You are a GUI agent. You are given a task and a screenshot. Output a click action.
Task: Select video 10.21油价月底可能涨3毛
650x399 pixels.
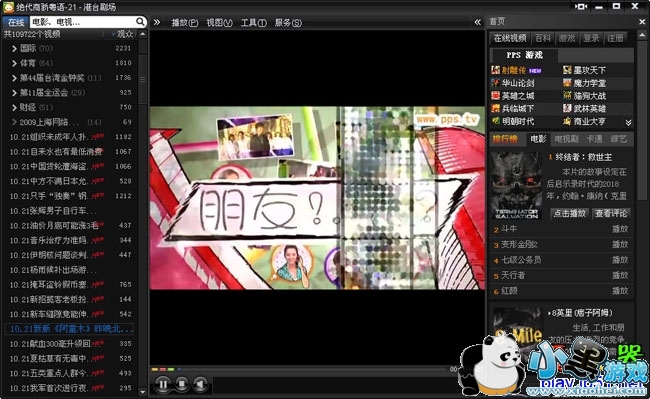[54, 225]
